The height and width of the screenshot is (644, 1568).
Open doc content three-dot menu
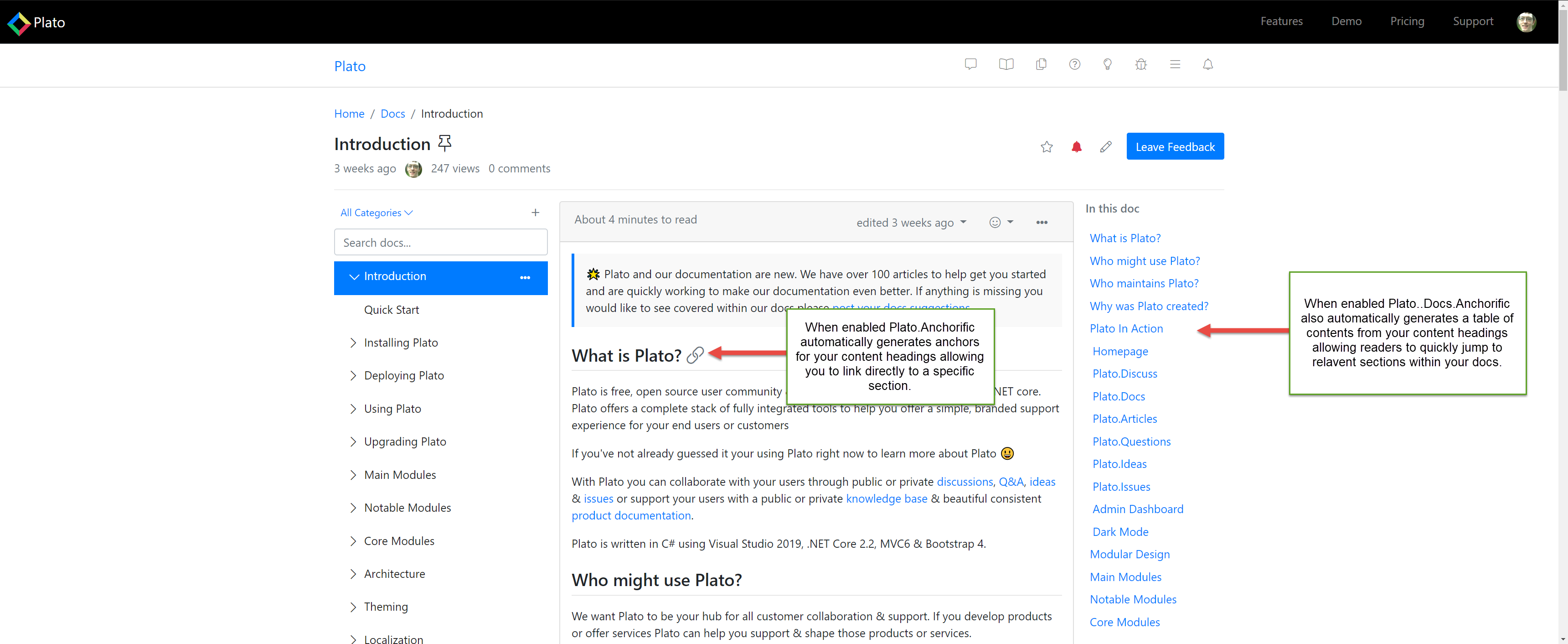tap(1042, 223)
